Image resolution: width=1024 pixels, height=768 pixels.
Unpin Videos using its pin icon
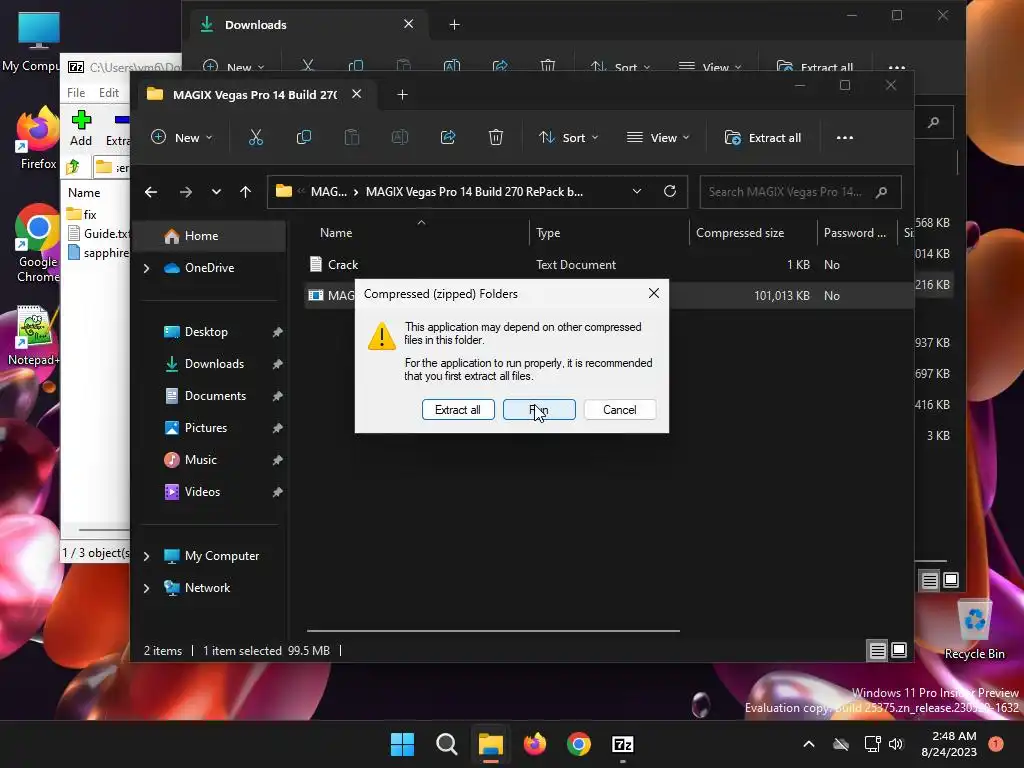click(x=278, y=492)
